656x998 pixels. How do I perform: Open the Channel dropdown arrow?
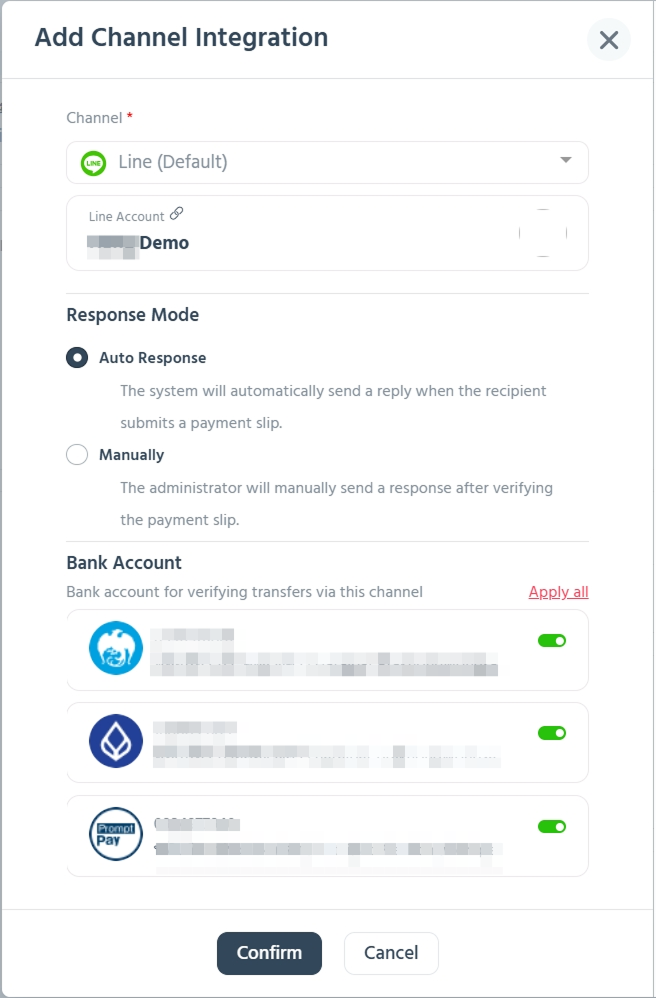(x=566, y=160)
